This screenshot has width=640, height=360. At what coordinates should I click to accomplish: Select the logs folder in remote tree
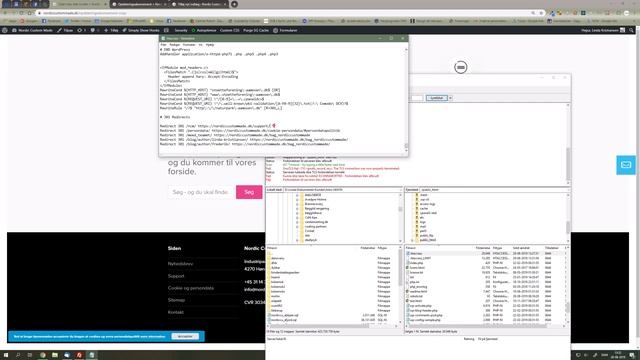click(x=422, y=222)
